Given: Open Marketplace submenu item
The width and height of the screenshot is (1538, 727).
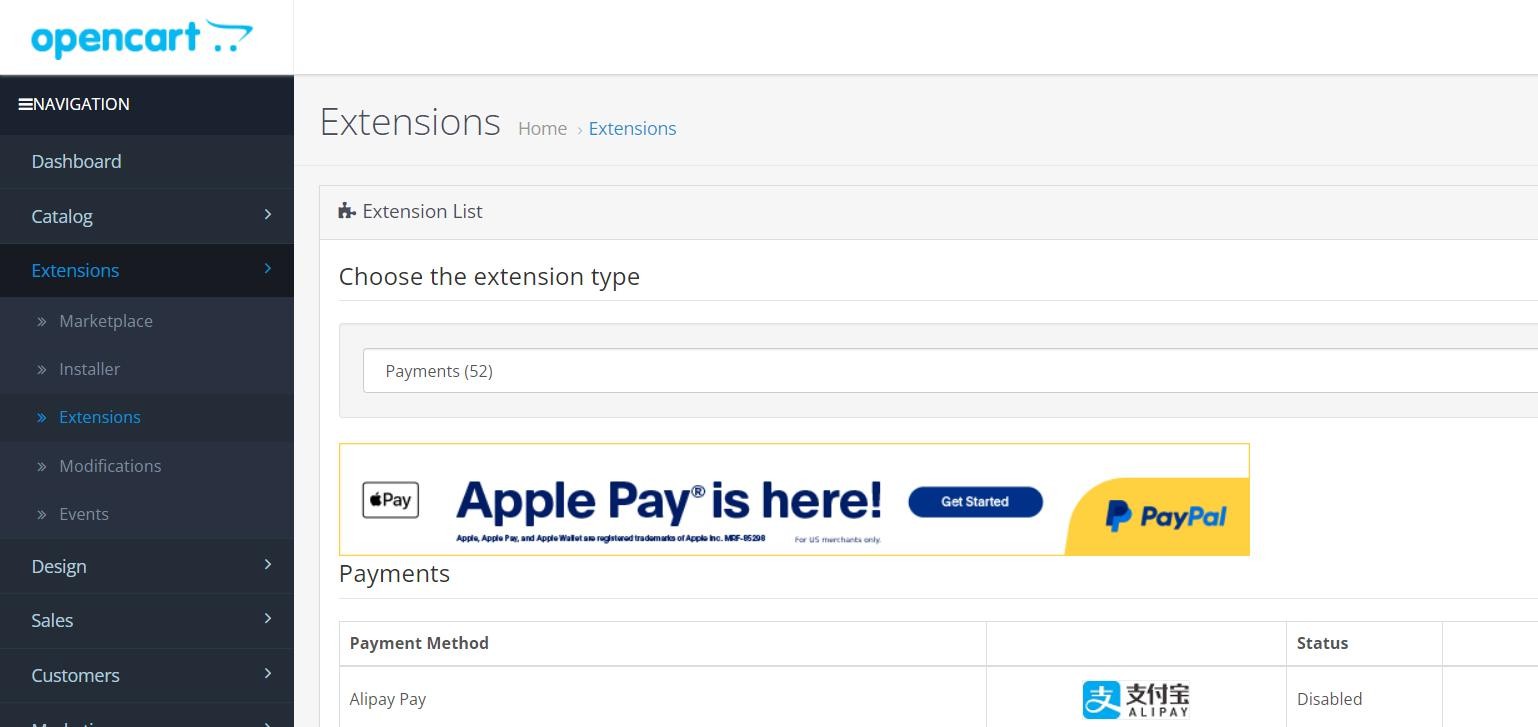Looking at the screenshot, I should pos(106,321).
